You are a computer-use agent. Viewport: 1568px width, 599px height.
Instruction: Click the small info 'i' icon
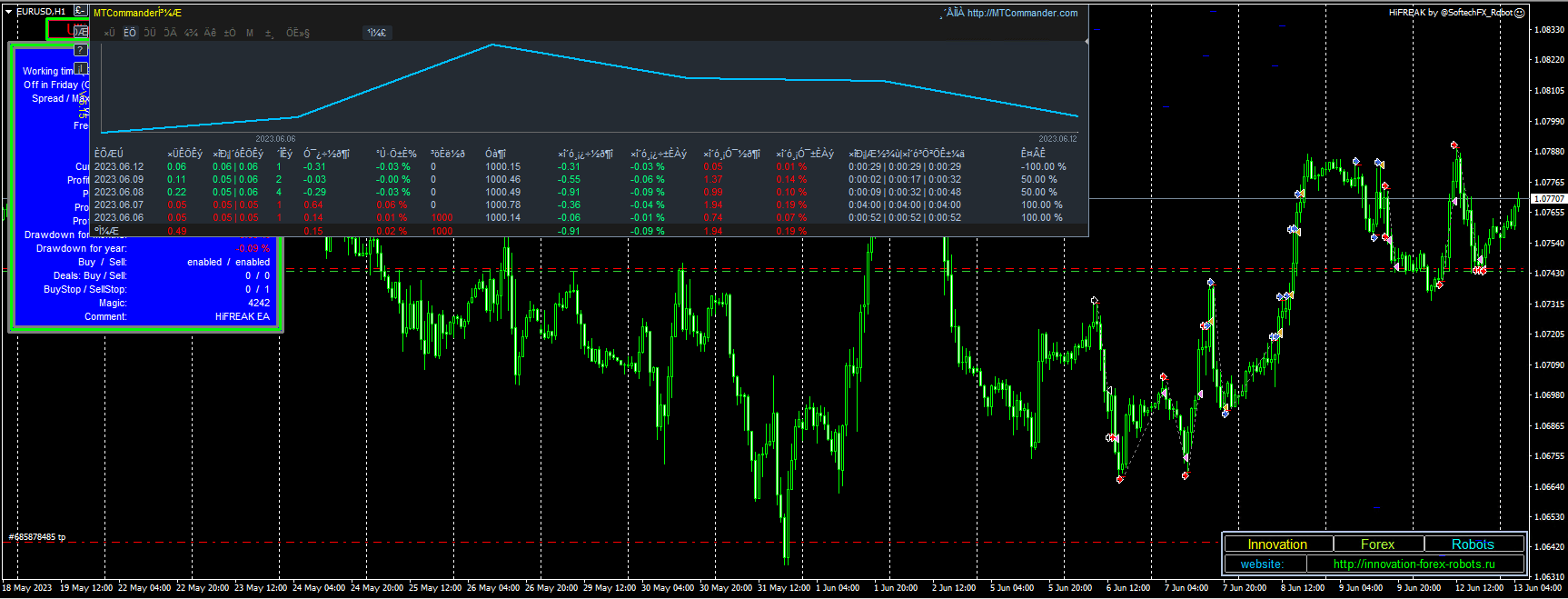[x=80, y=68]
